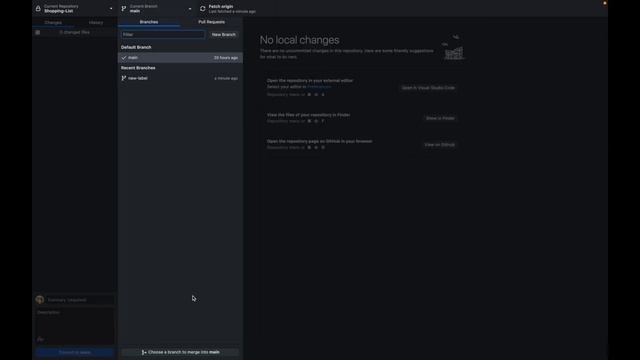Click the lock icon beside Current Repository
The image size is (640, 360).
(38, 8)
